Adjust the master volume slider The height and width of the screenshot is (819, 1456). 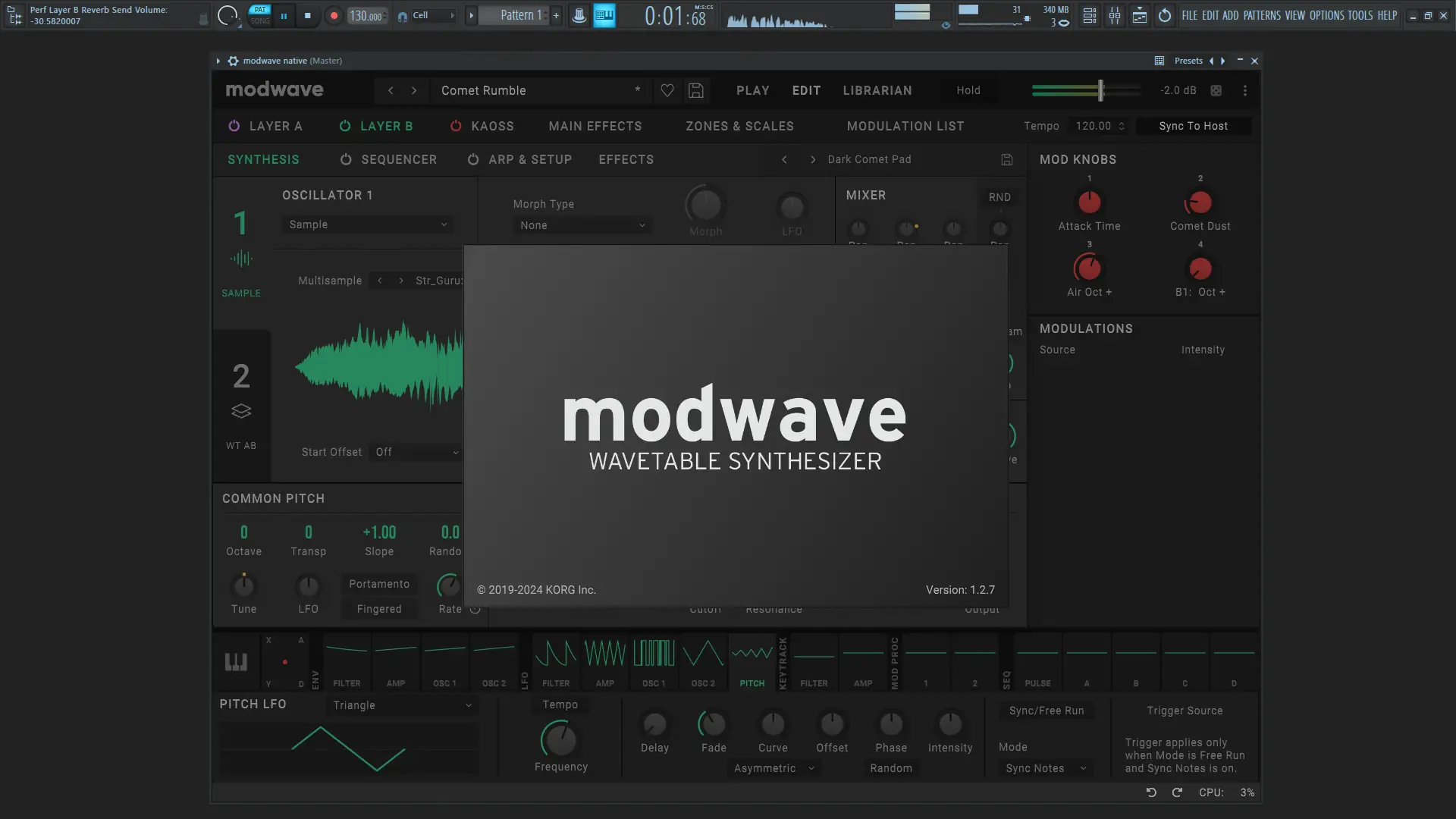[1100, 90]
